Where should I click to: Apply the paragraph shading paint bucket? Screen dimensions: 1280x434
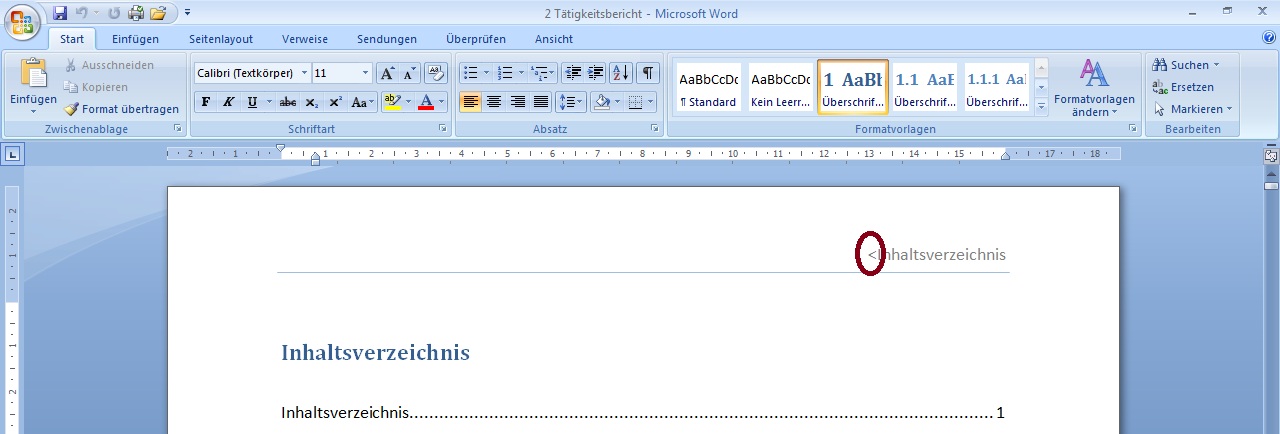[601, 102]
